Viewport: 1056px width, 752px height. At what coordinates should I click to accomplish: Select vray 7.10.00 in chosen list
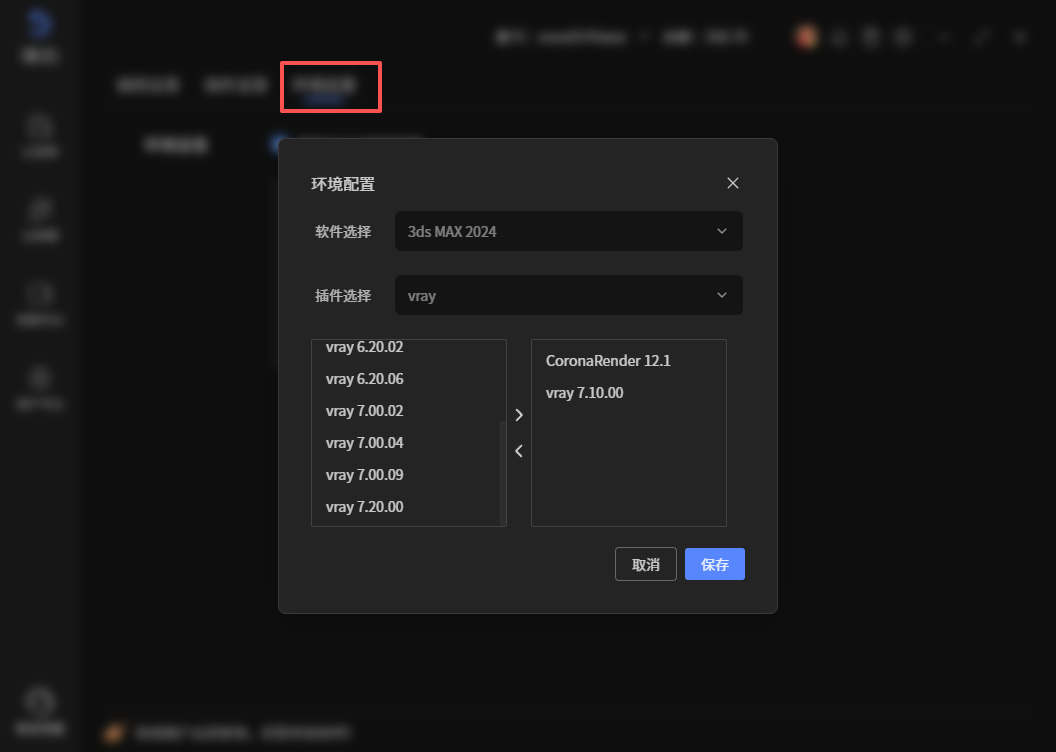585,393
